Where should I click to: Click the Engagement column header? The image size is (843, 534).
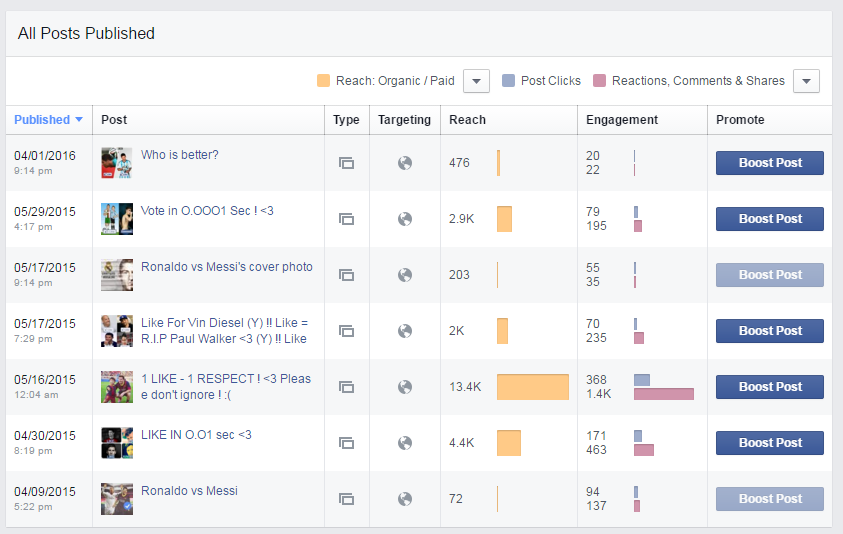pos(621,119)
